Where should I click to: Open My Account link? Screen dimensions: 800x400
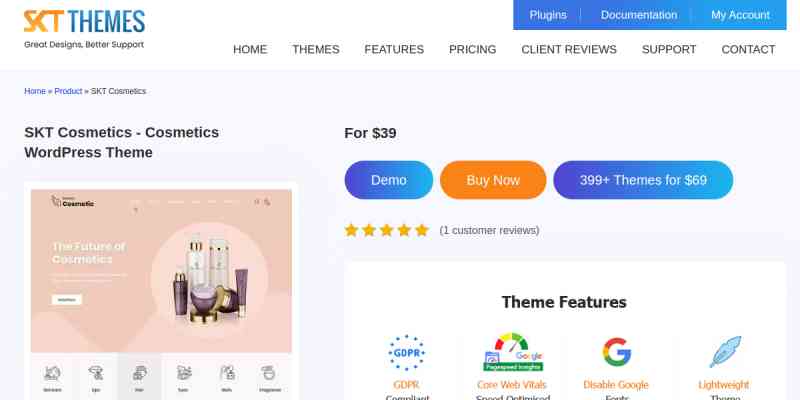740,15
